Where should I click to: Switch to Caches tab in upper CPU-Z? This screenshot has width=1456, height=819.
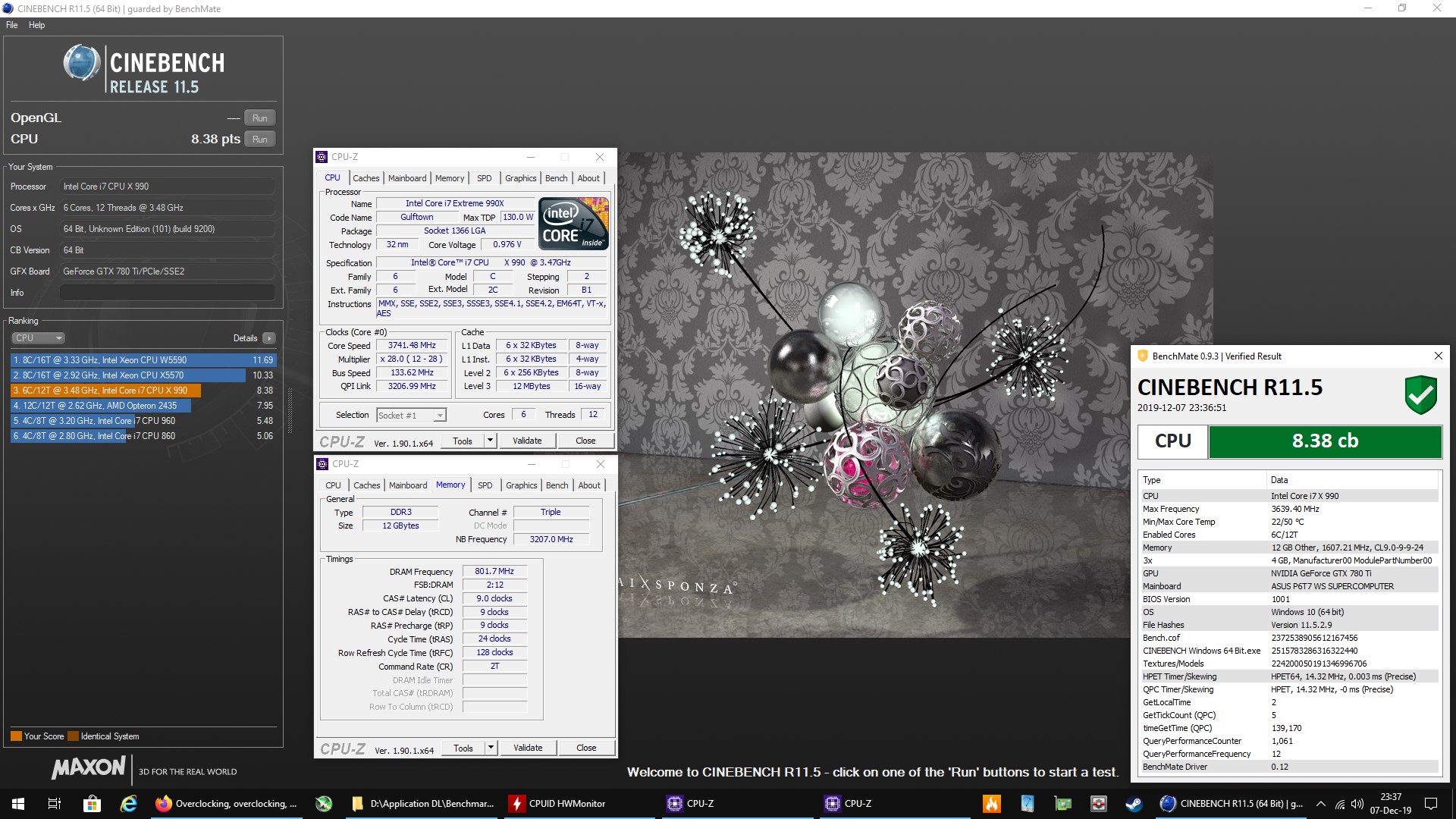click(x=366, y=178)
